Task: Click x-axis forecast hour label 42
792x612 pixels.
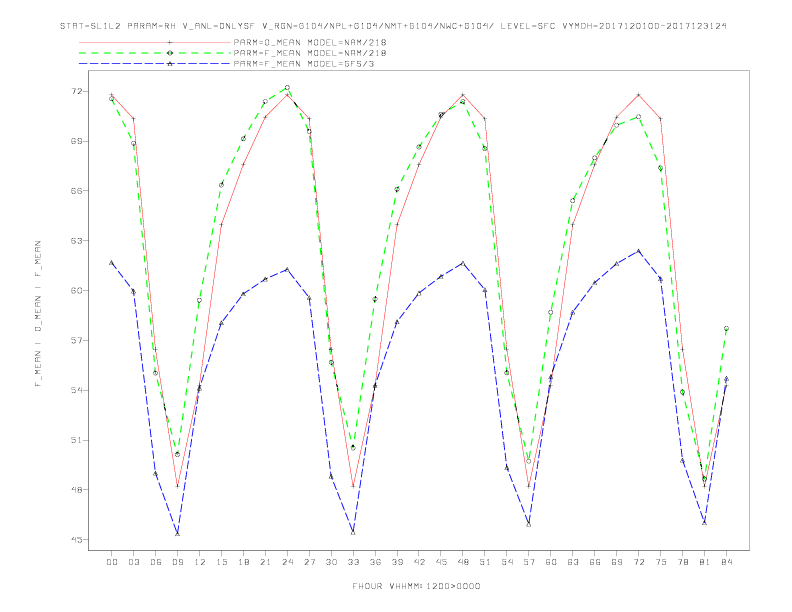Action: [419, 562]
